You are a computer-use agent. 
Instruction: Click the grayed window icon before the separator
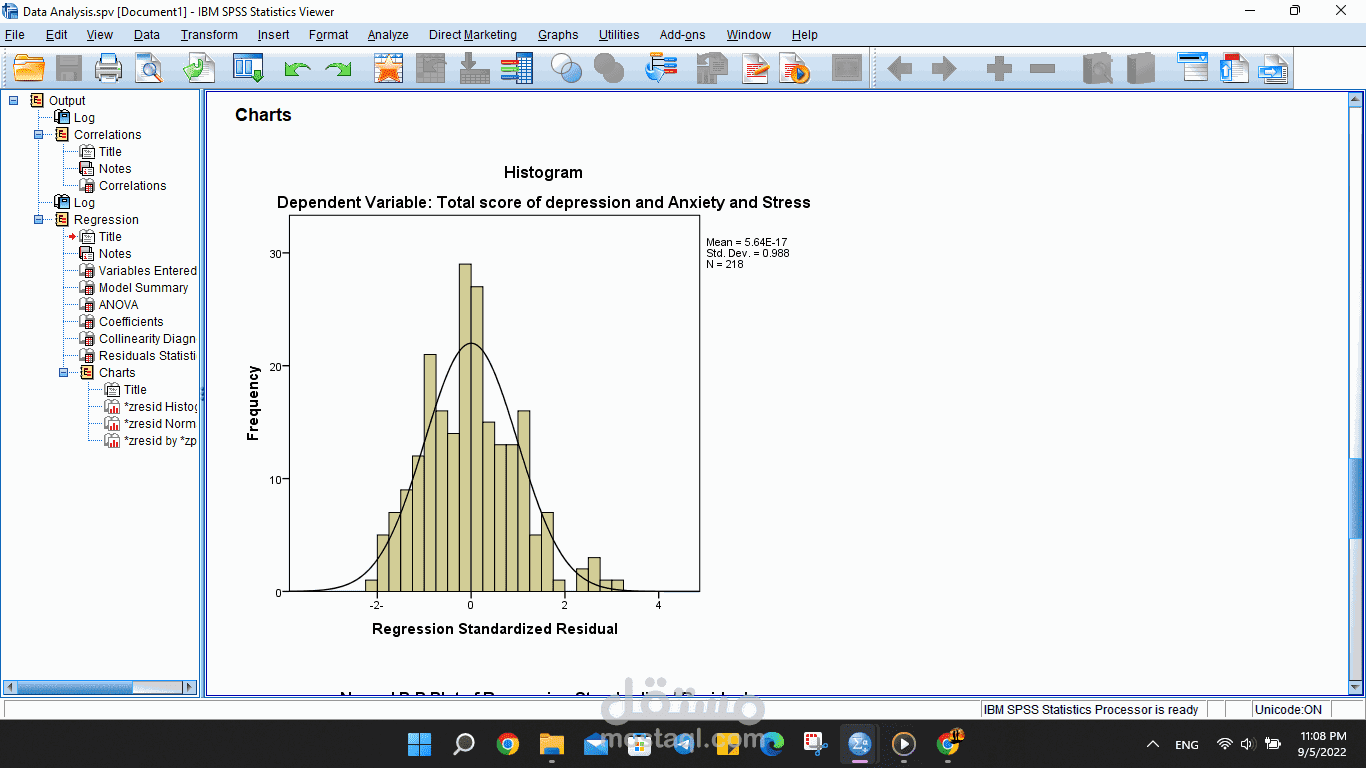click(x=847, y=68)
